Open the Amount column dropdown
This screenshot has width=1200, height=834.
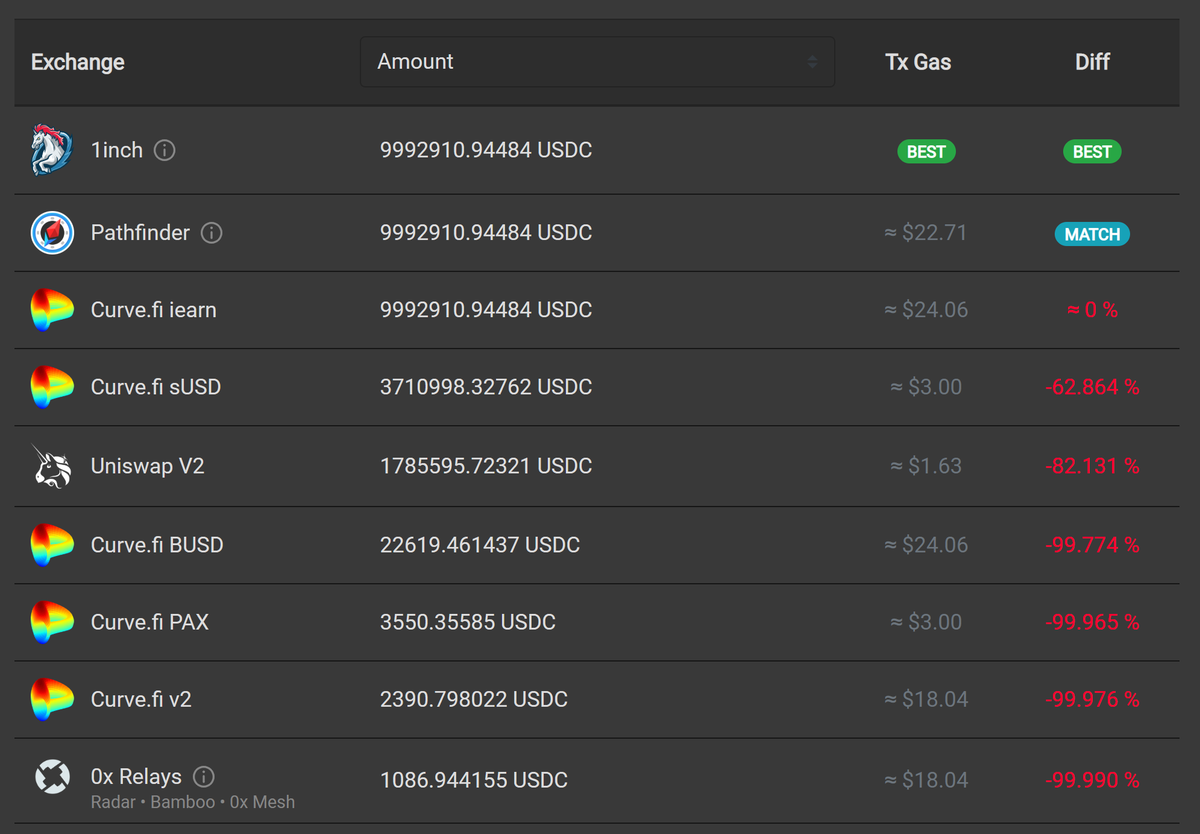coord(597,62)
